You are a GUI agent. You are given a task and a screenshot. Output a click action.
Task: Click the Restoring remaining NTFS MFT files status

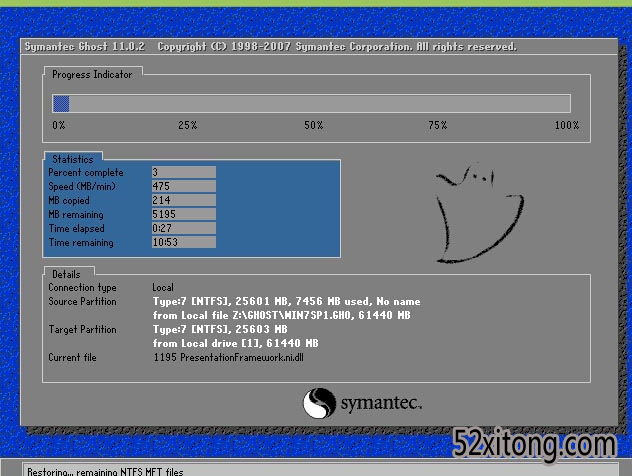105,471
